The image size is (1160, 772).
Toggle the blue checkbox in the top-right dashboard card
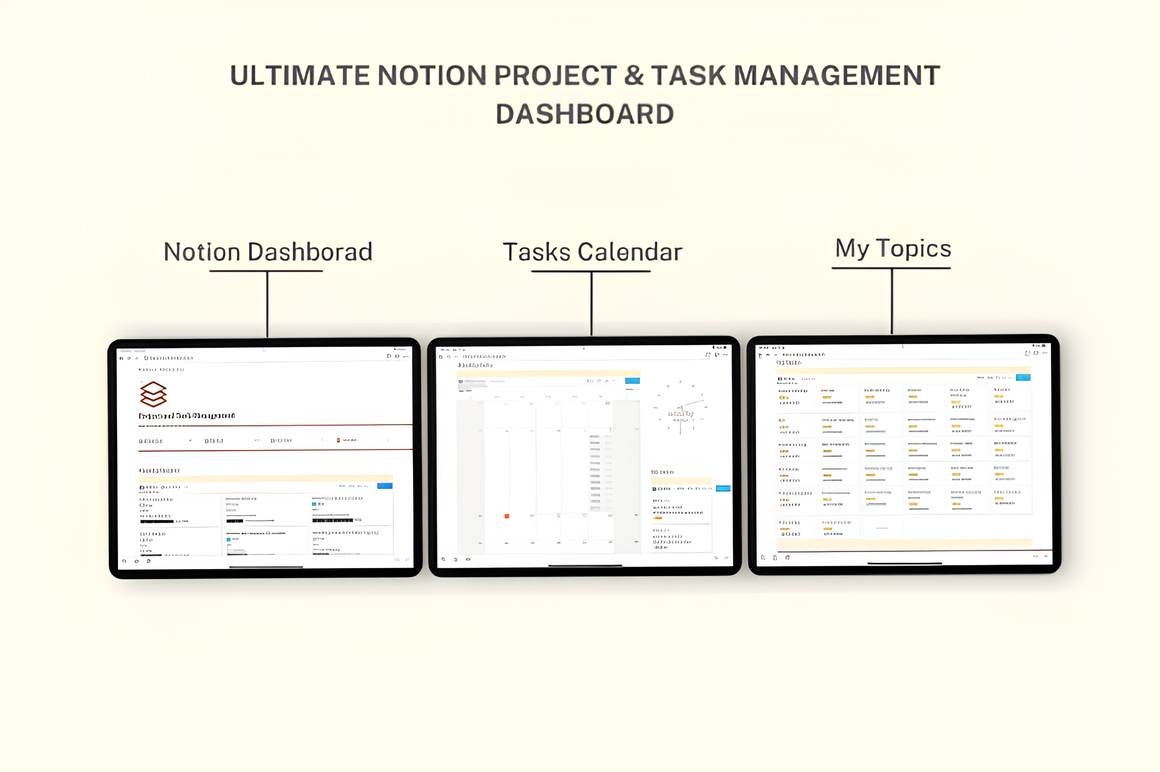click(x=314, y=504)
